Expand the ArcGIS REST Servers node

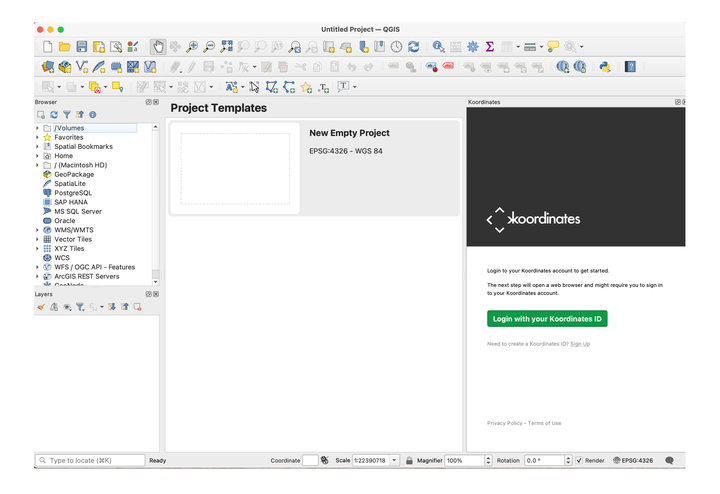37,276
